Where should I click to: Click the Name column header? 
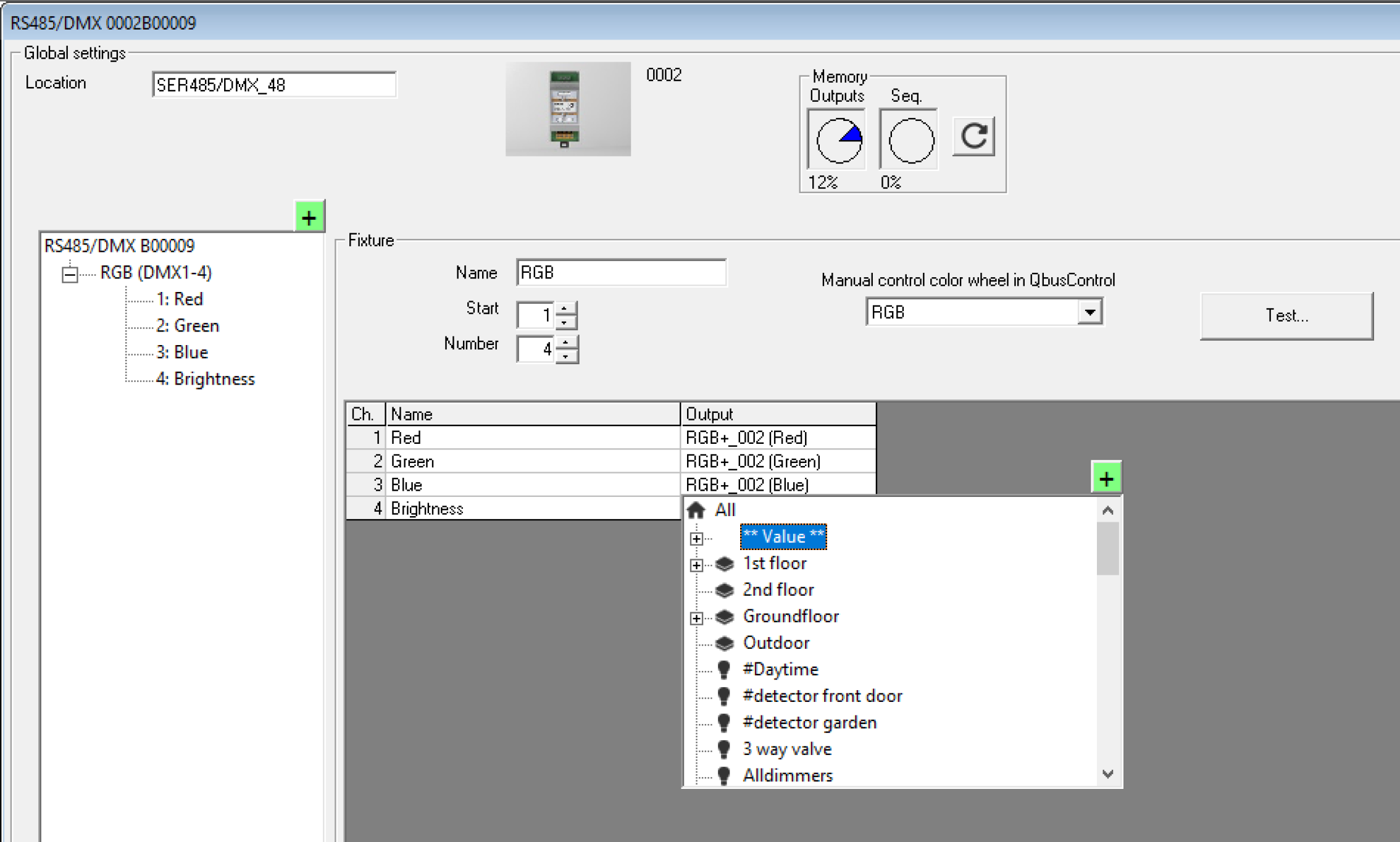point(533,414)
